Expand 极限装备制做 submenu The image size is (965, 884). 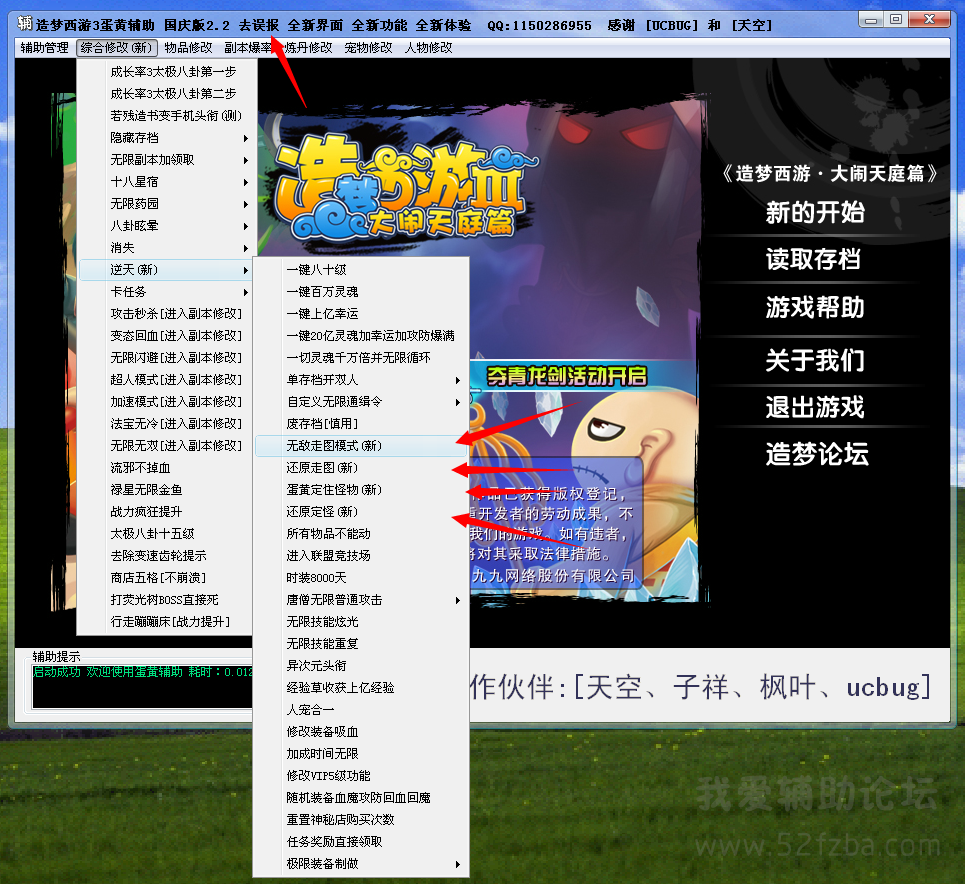[361, 864]
